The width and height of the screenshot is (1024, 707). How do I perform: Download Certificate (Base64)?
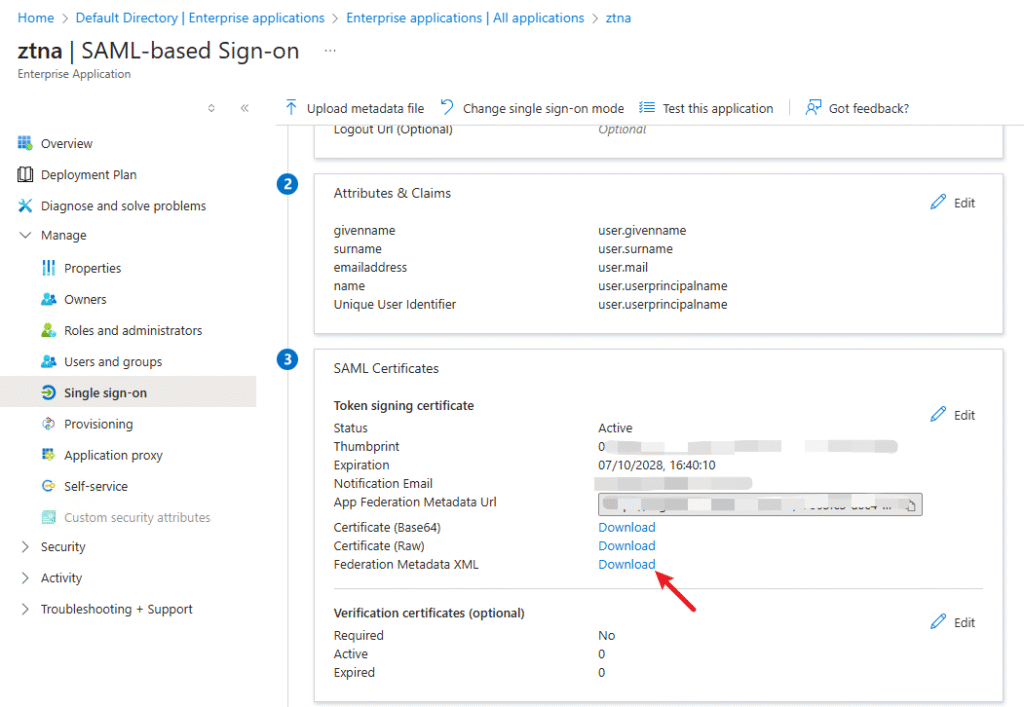[x=626, y=527]
